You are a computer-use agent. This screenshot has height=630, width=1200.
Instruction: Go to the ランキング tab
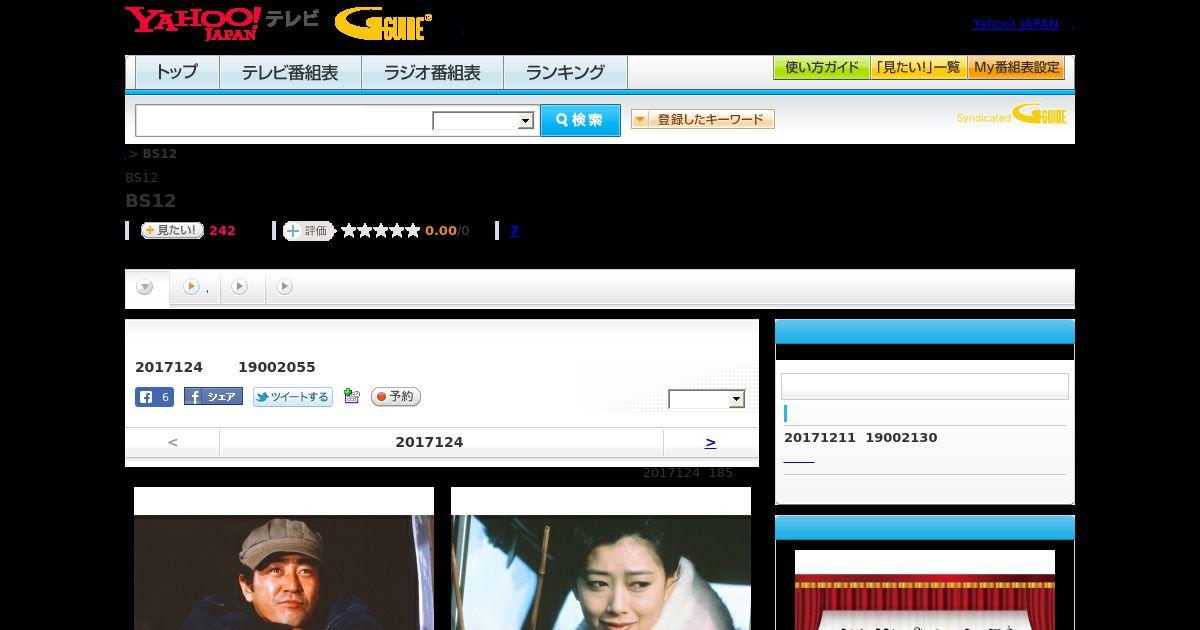pyautogui.click(x=565, y=72)
